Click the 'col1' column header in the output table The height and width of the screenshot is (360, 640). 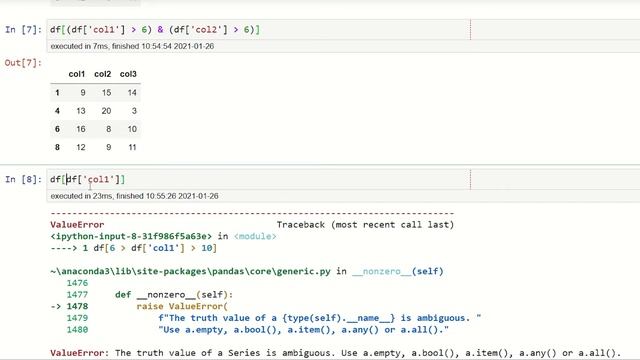coord(77,74)
